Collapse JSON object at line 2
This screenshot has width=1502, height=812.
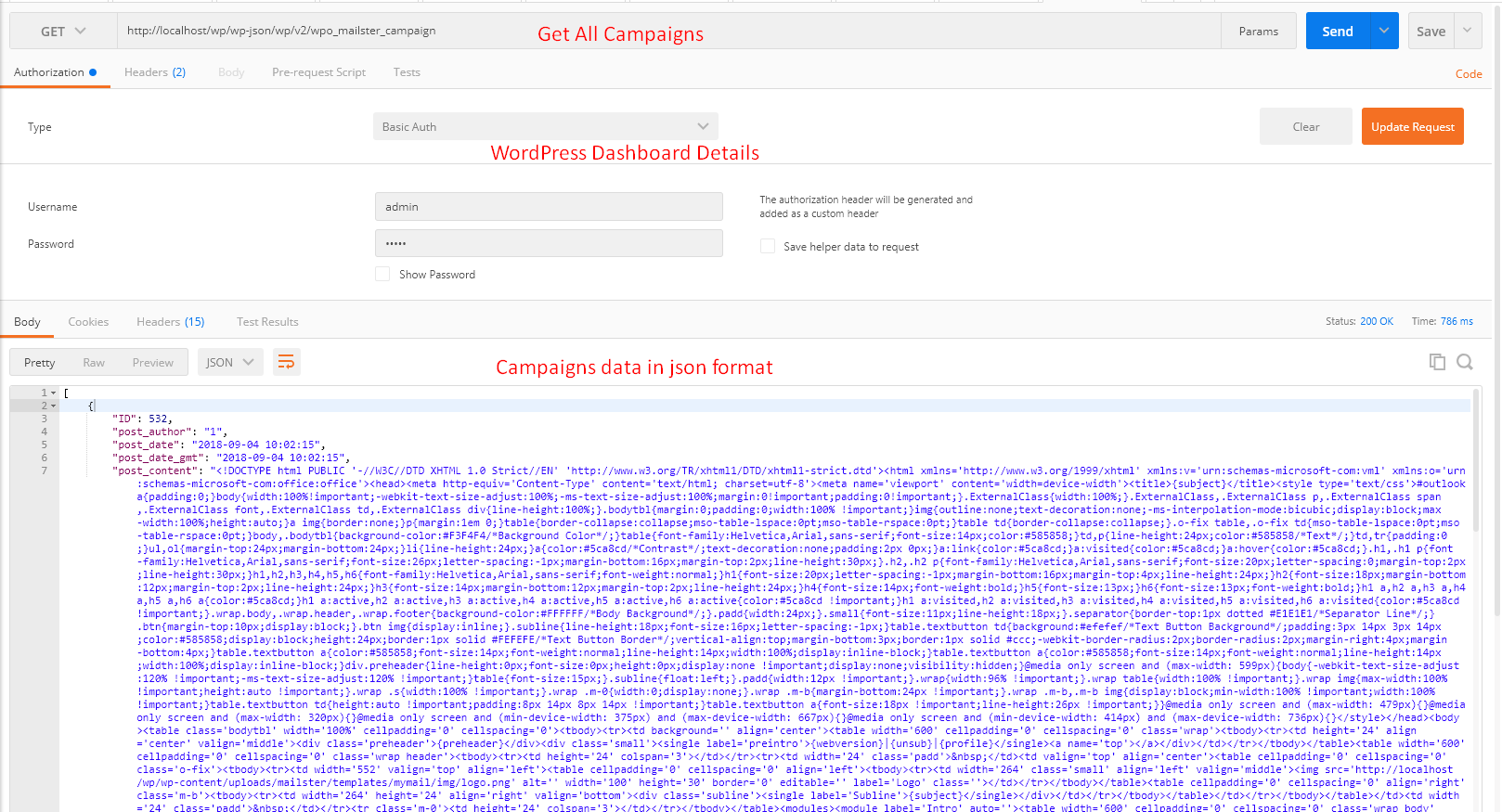tap(53, 406)
